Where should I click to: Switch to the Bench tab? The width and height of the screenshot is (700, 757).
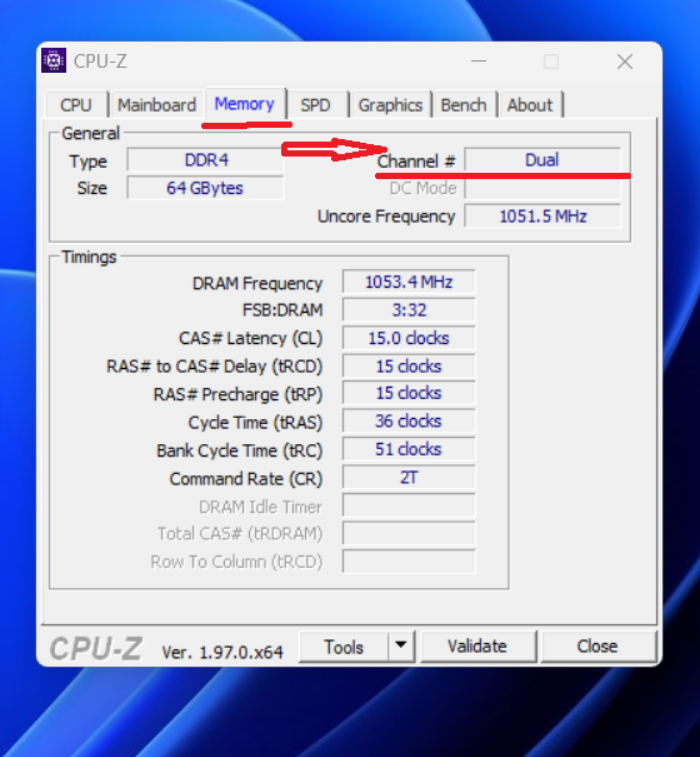tap(464, 105)
